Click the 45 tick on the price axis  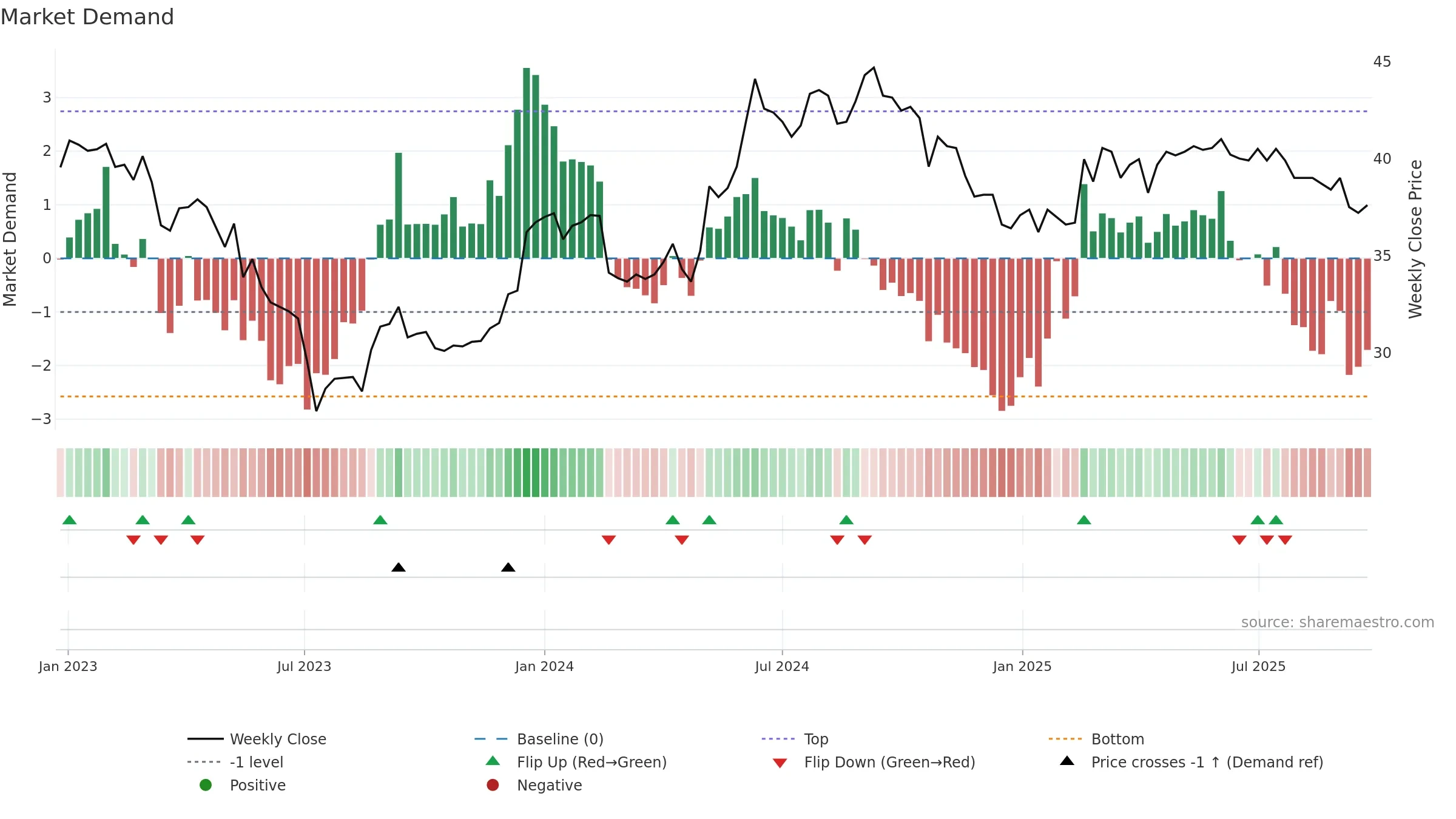pyautogui.click(x=1383, y=62)
